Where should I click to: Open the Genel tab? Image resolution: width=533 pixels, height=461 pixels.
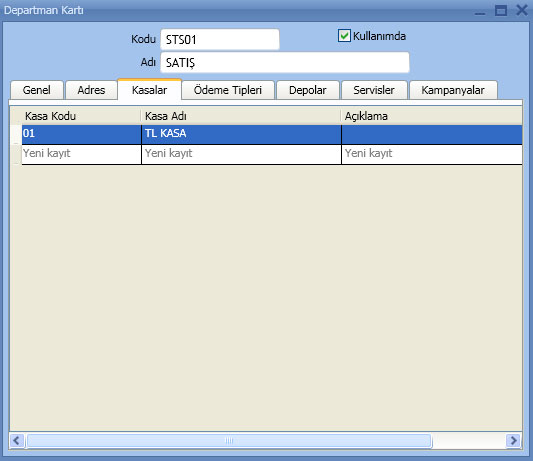pos(37,90)
